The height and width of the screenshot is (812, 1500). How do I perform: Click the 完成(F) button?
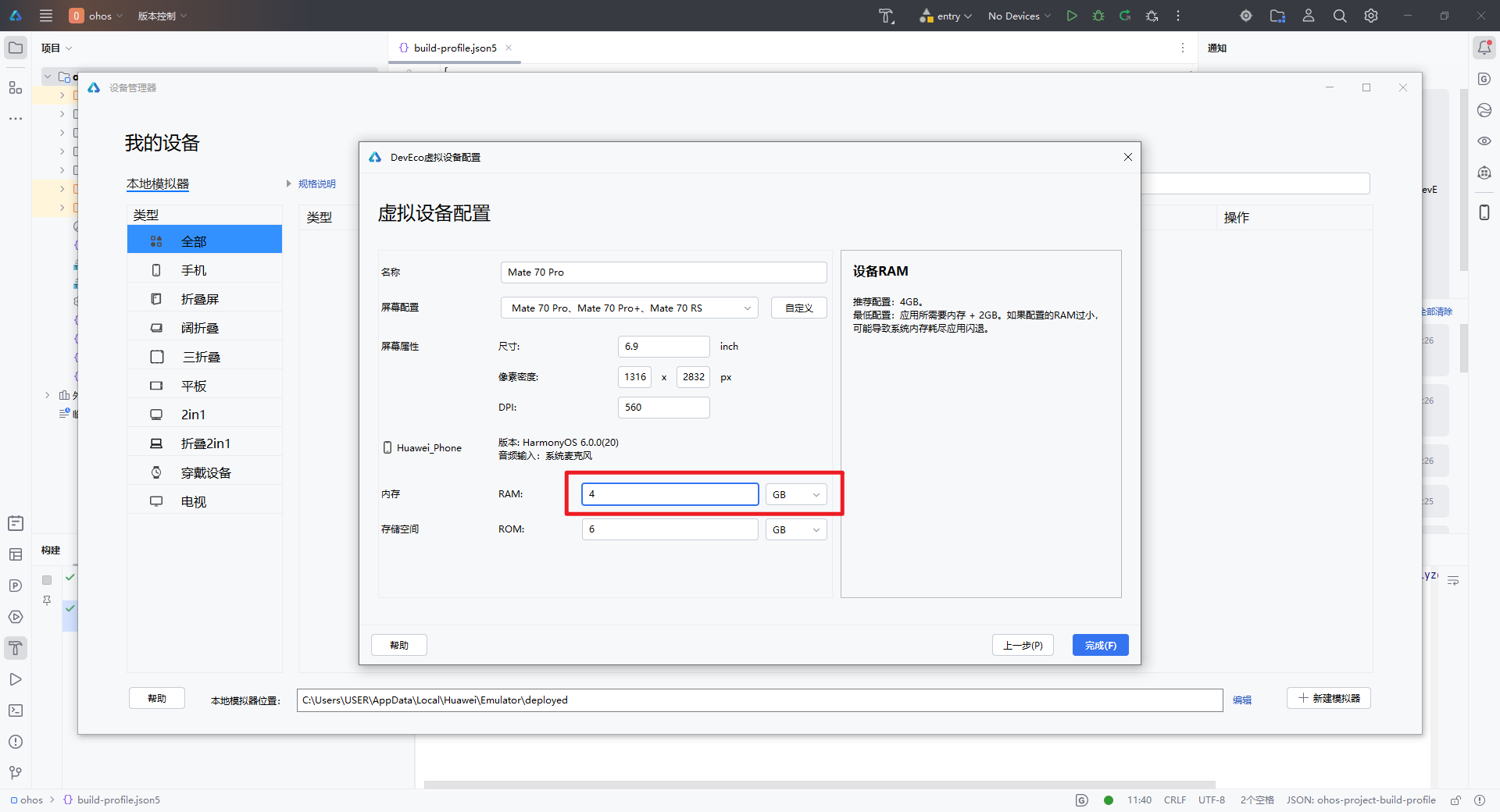(x=1100, y=645)
